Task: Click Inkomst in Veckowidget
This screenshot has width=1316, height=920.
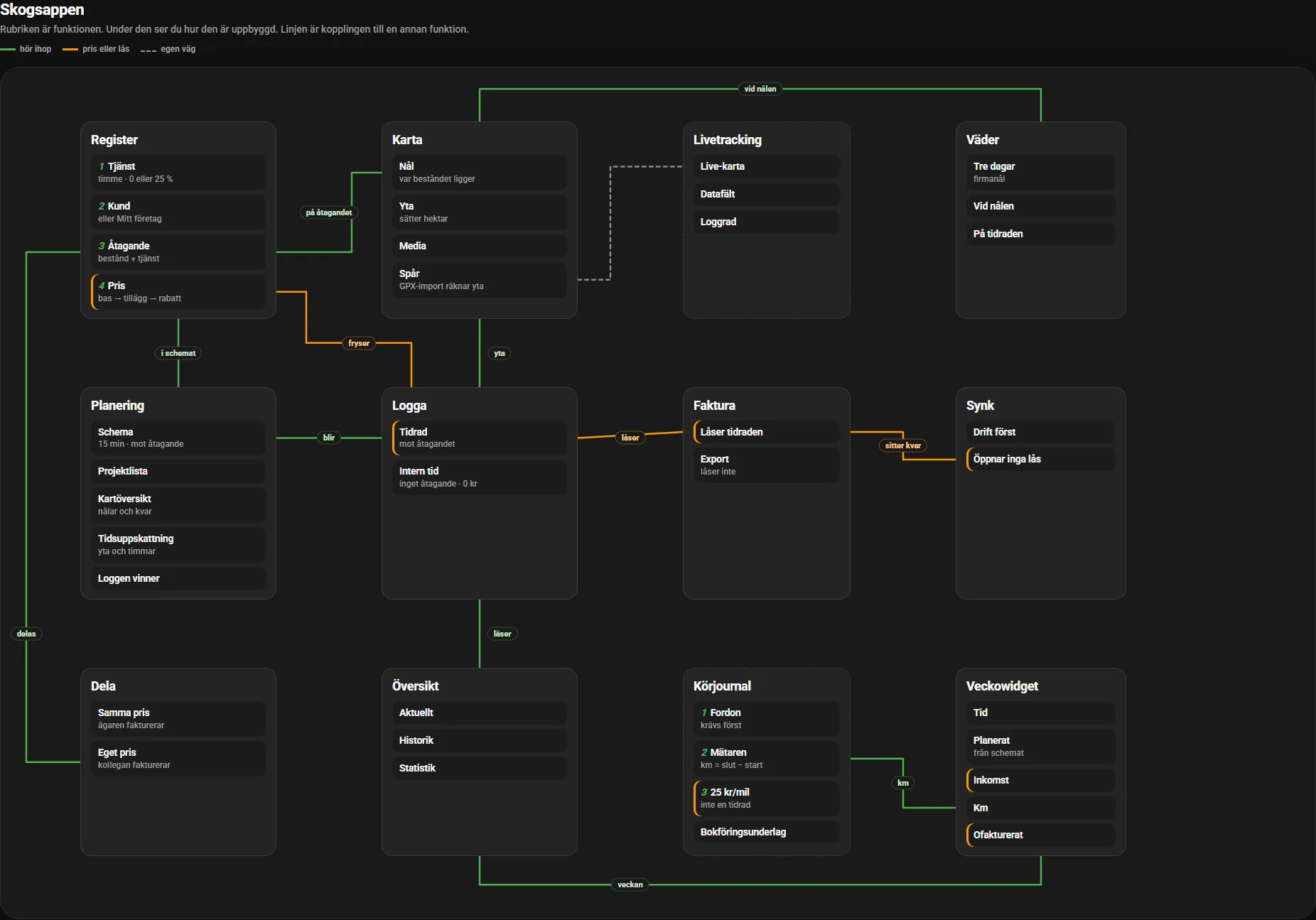Action: coord(1041,780)
